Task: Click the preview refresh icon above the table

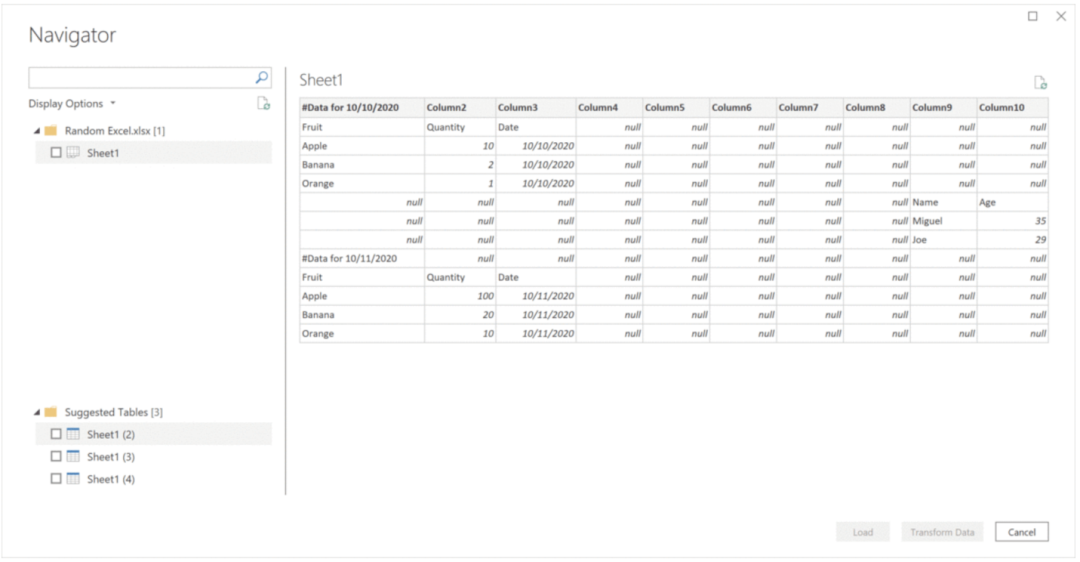Action: pyautogui.click(x=1040, y=83)
